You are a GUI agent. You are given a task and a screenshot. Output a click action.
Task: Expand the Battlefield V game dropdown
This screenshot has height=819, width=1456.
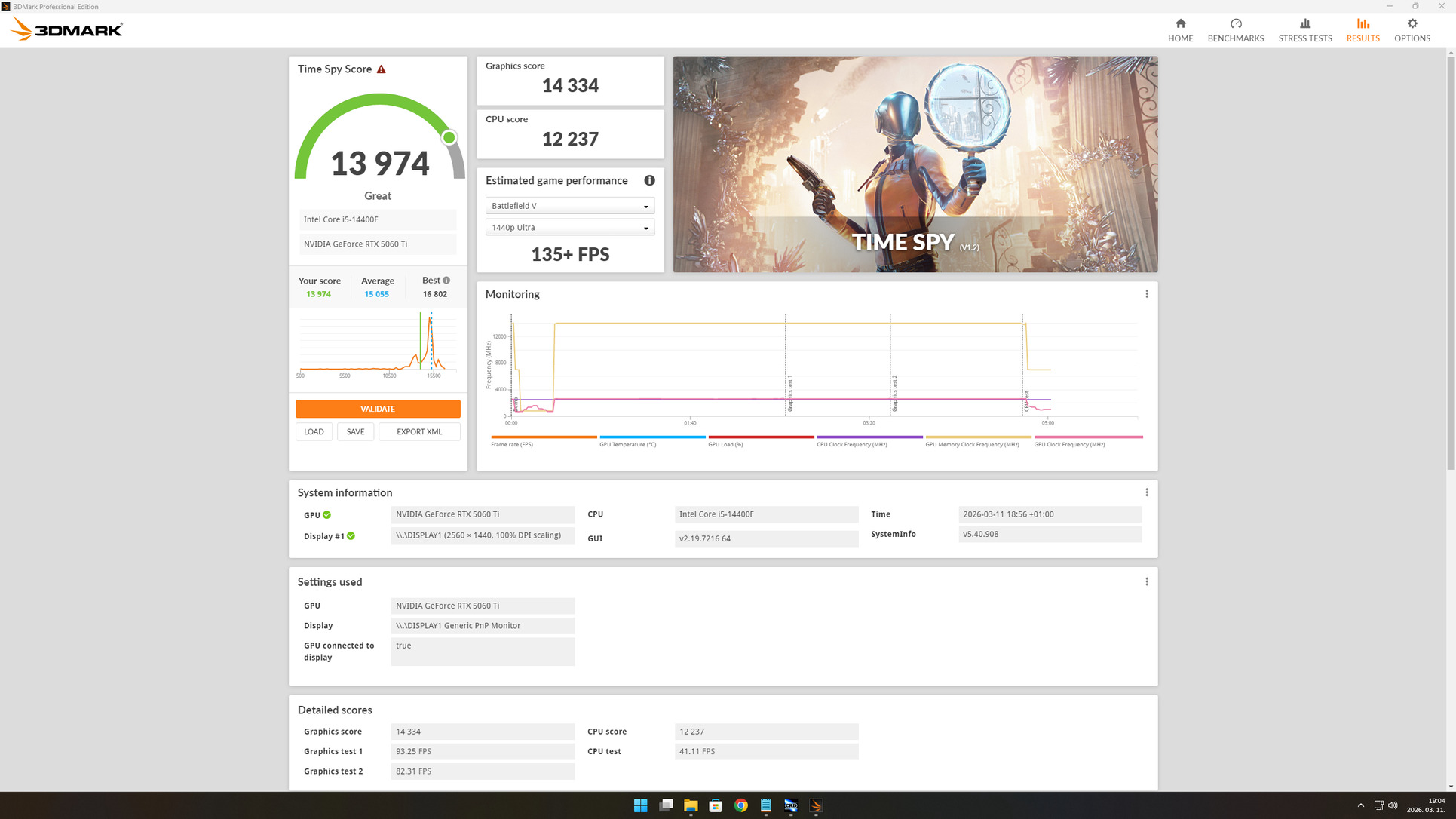coord(570,206)
